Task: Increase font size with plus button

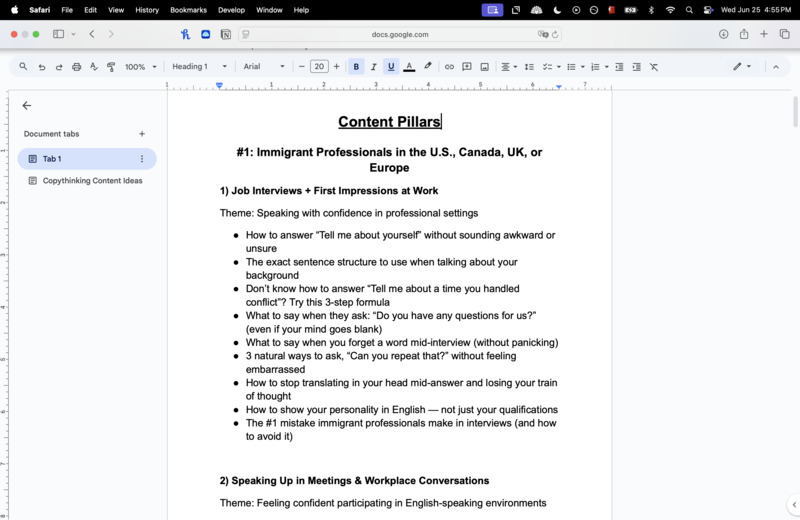Action: [337, 66]
